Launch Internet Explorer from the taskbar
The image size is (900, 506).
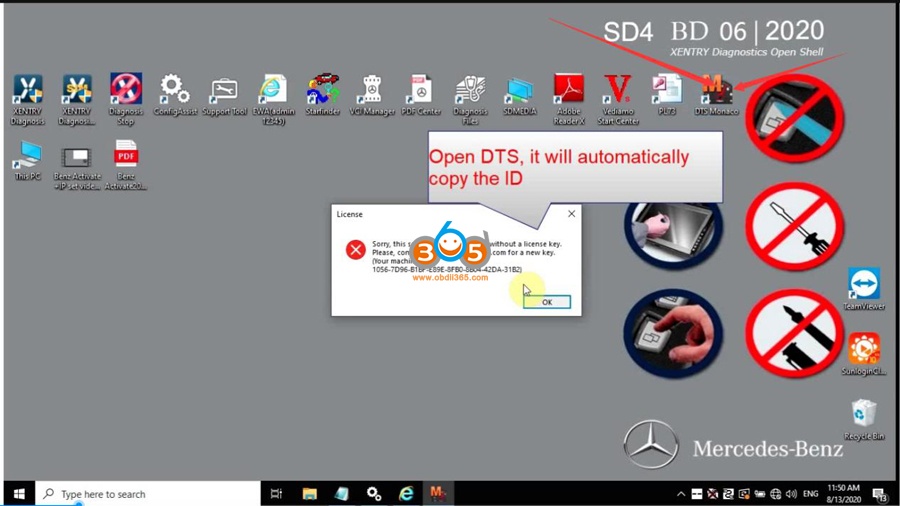(406, 493)
